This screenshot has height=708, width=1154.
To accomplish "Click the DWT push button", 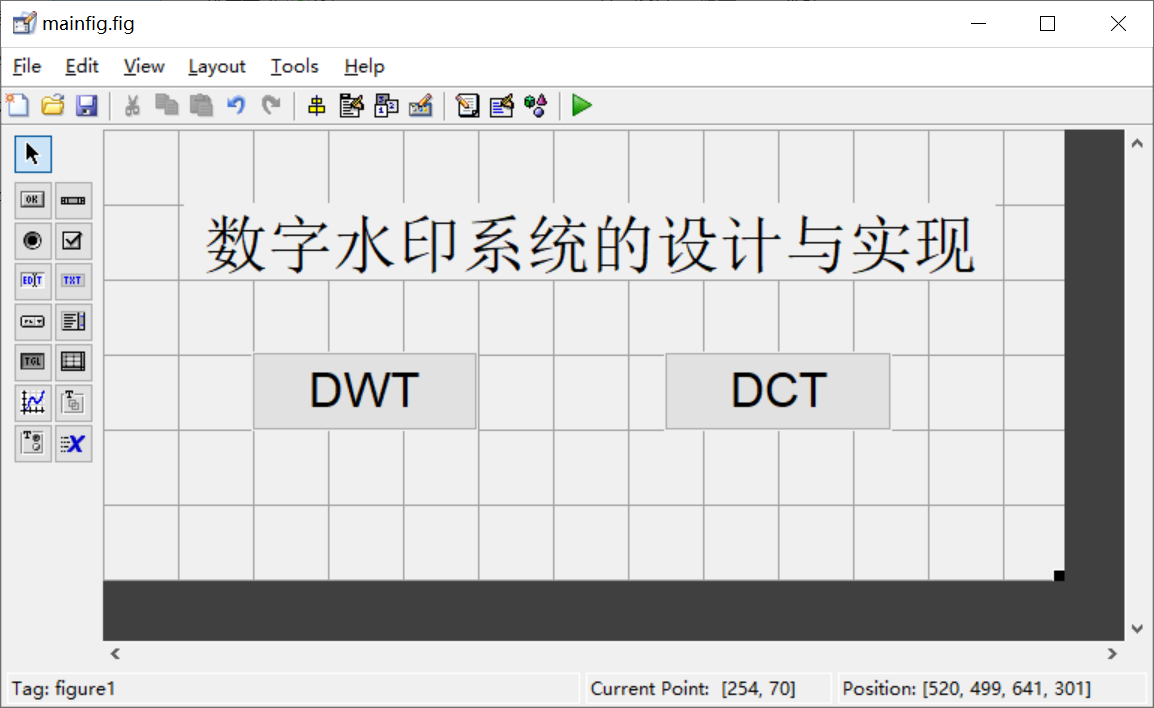I will pos(364,391).
